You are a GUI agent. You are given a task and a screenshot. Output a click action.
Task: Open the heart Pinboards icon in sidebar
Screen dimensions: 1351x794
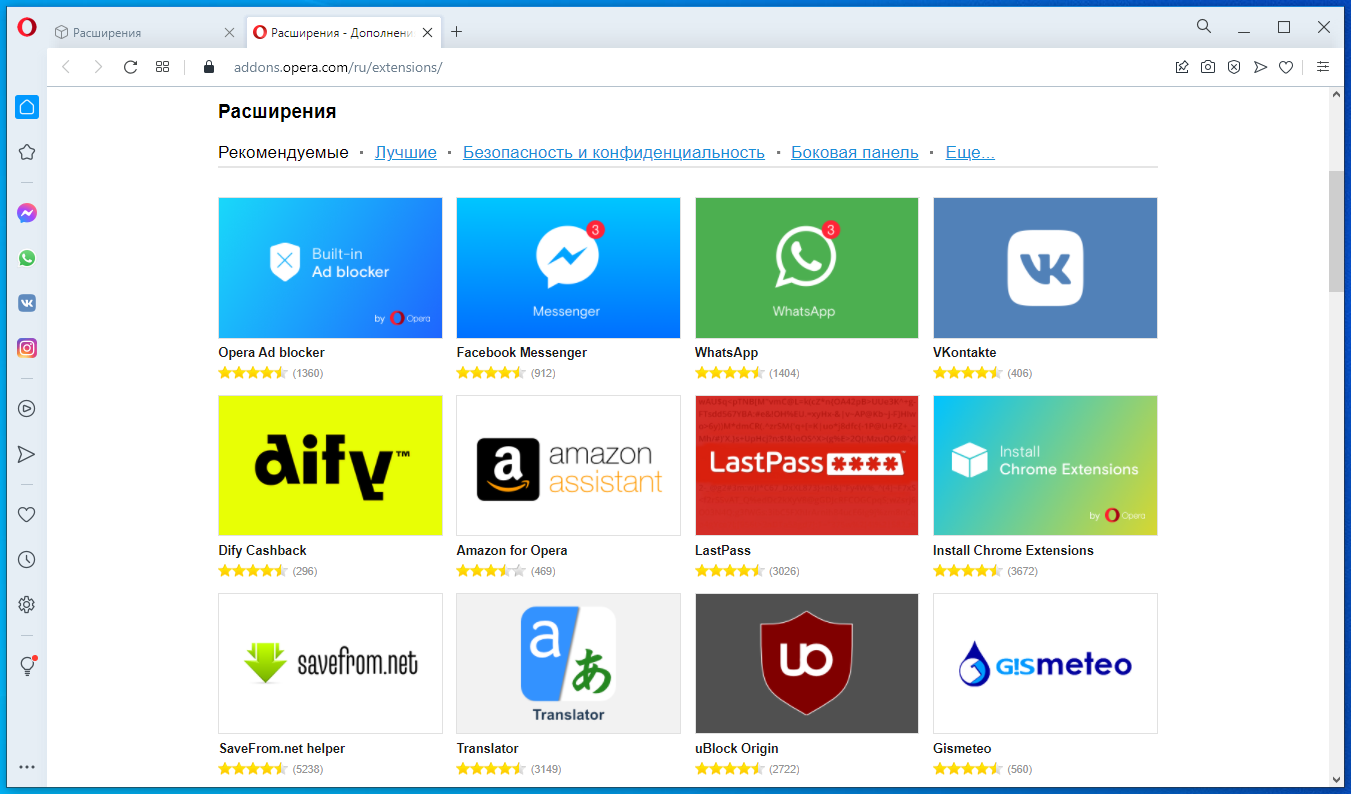(27, 514)
